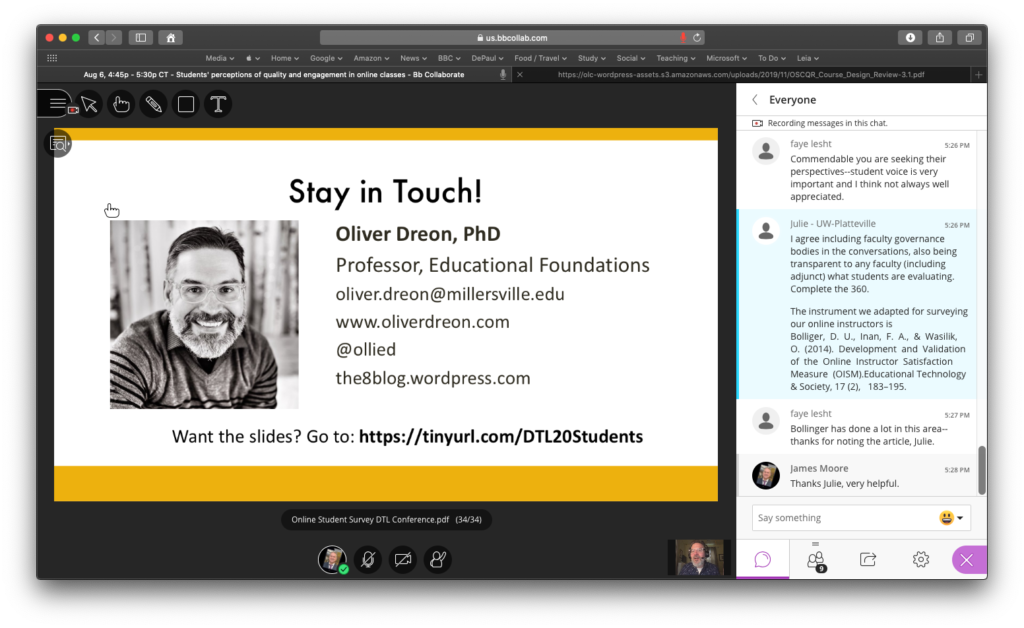This screenshot has height=628, width=1024.
Task: Open the Share Content panel
Action: tap(867, 559)
